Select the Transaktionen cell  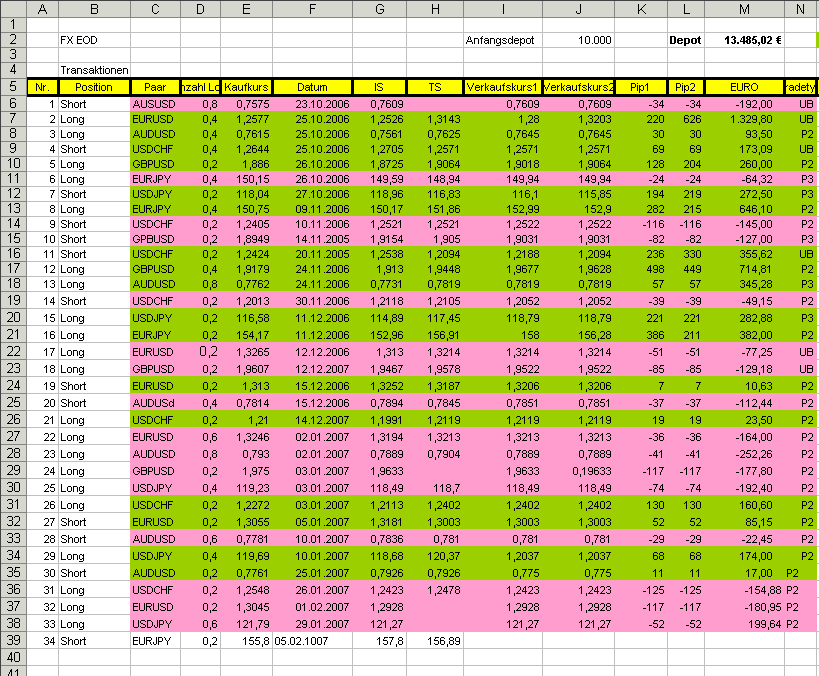pos(93,70)
